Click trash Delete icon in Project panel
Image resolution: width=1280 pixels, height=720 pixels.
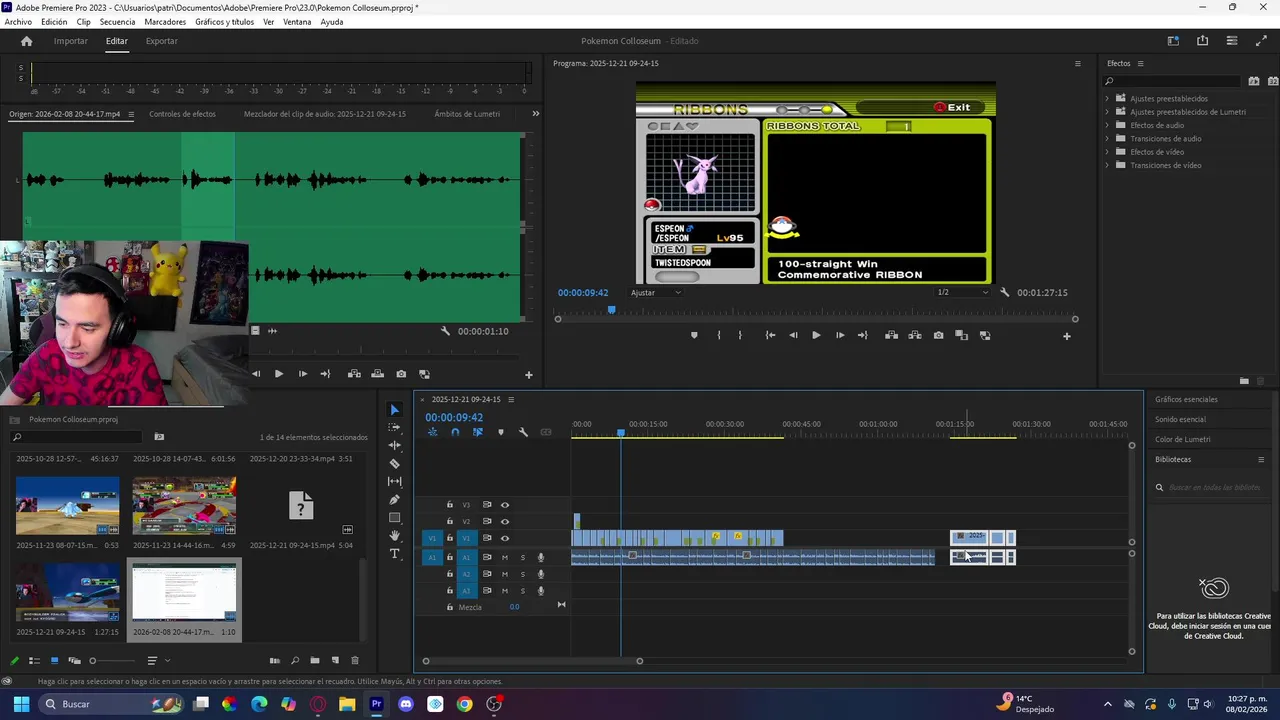[355, 660]
